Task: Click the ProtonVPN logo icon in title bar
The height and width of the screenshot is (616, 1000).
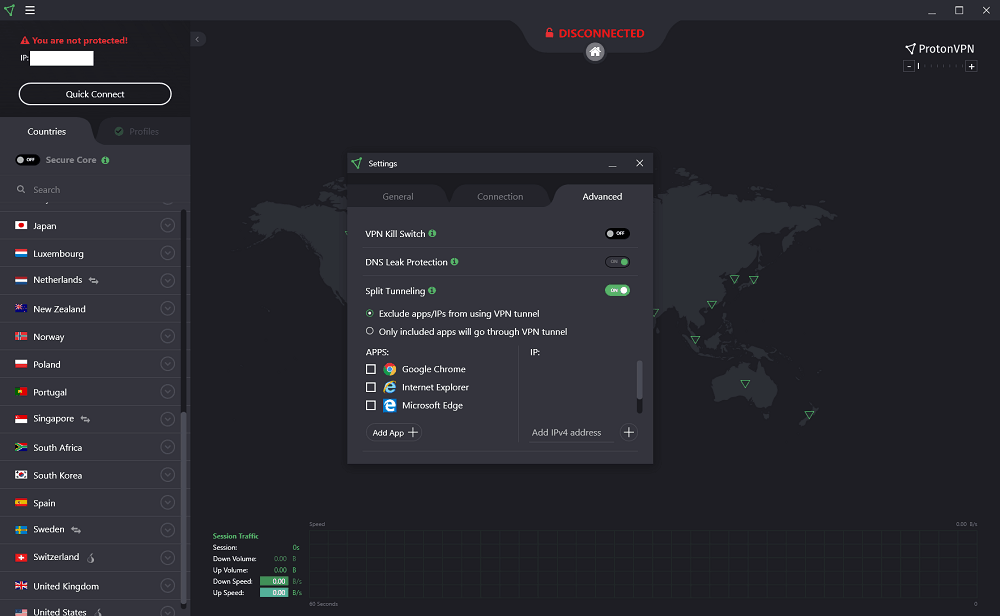Action: coord(10,10)
